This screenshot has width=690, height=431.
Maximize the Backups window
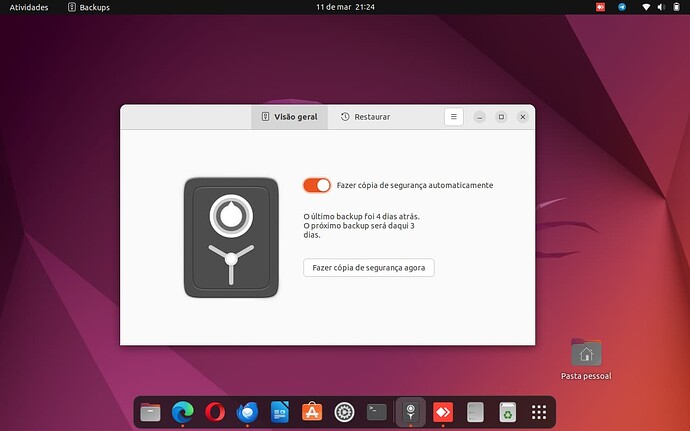click(x=501, y=117)
